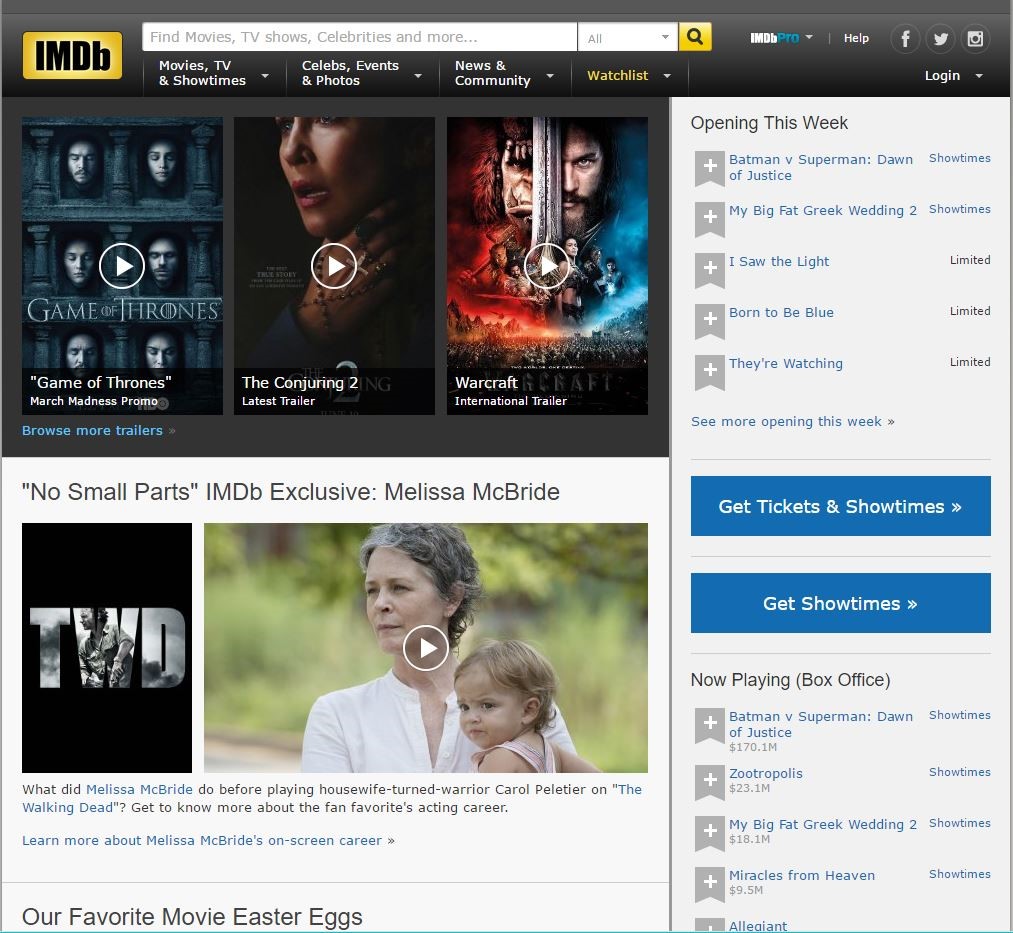Viewport: 1013px width, 933px height.
Task: Add Born to Be Blue to watchlist
Action: (x=709, y=322)
